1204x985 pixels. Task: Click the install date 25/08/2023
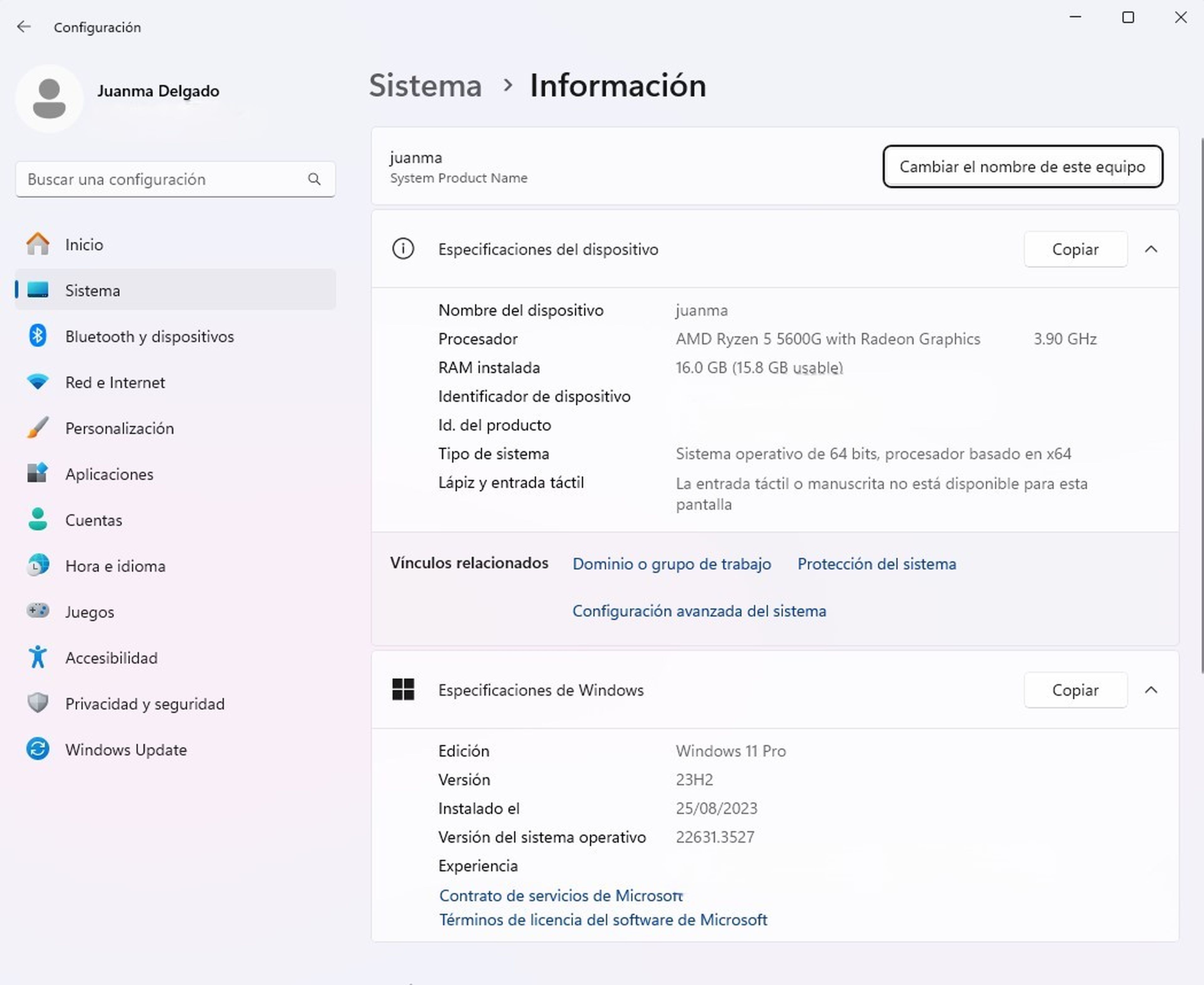[716, 808]
